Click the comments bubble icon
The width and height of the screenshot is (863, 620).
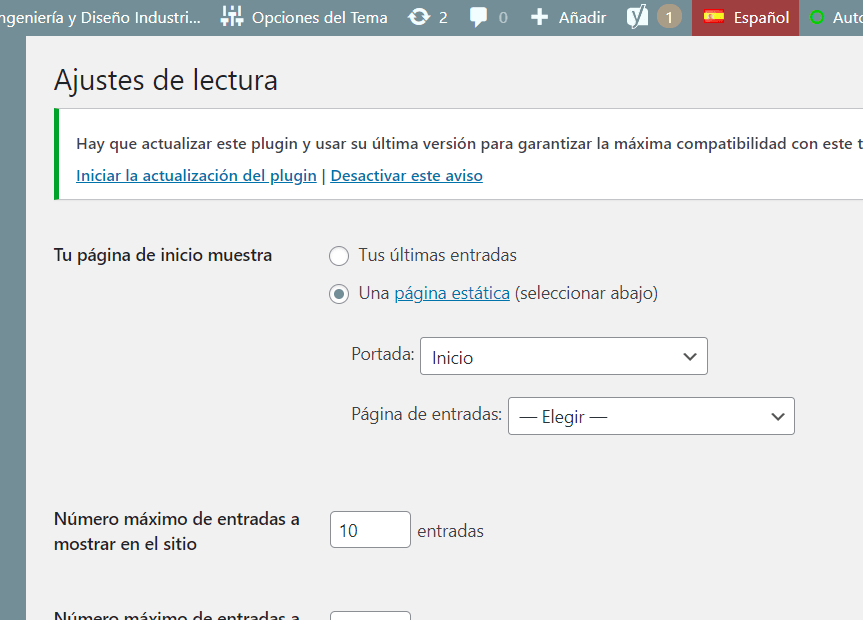(478, 18)
